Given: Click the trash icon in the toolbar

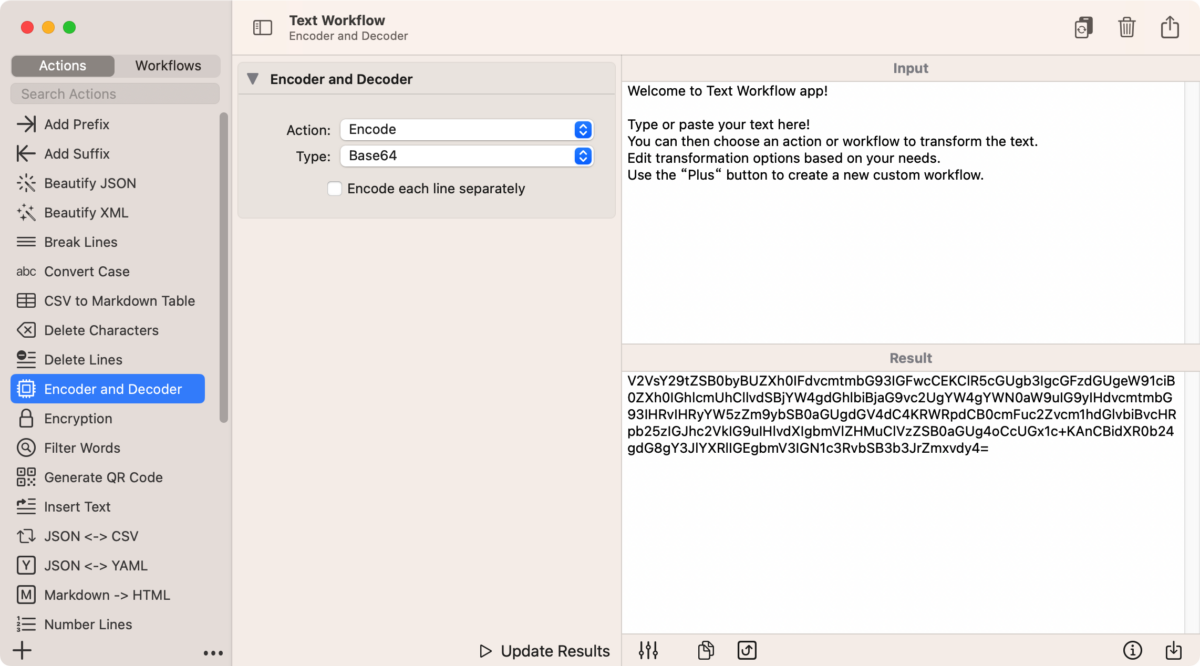Looking at the screenshot, I should 1127,28.
